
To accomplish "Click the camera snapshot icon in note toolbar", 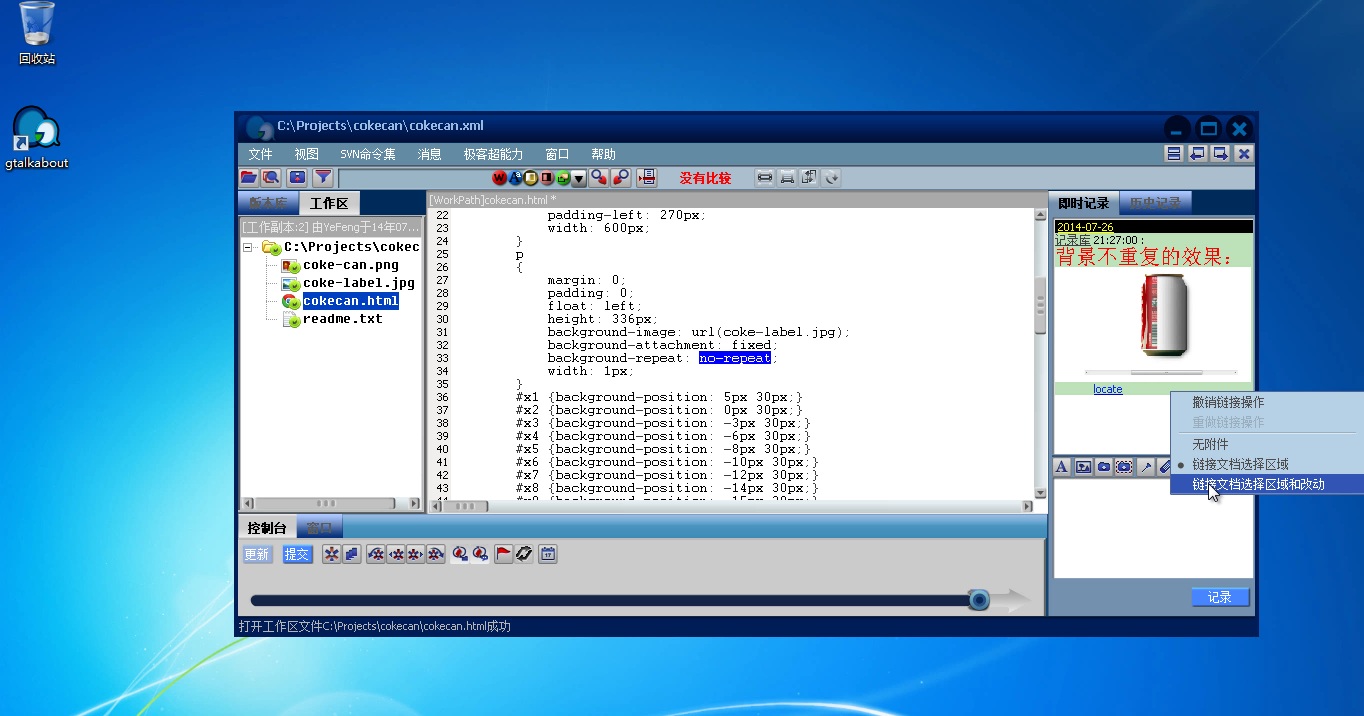I will [1104, 467].
